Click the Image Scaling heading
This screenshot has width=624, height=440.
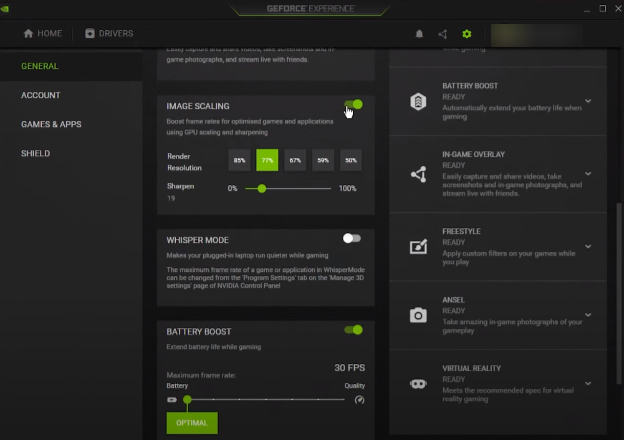[198, 106]
